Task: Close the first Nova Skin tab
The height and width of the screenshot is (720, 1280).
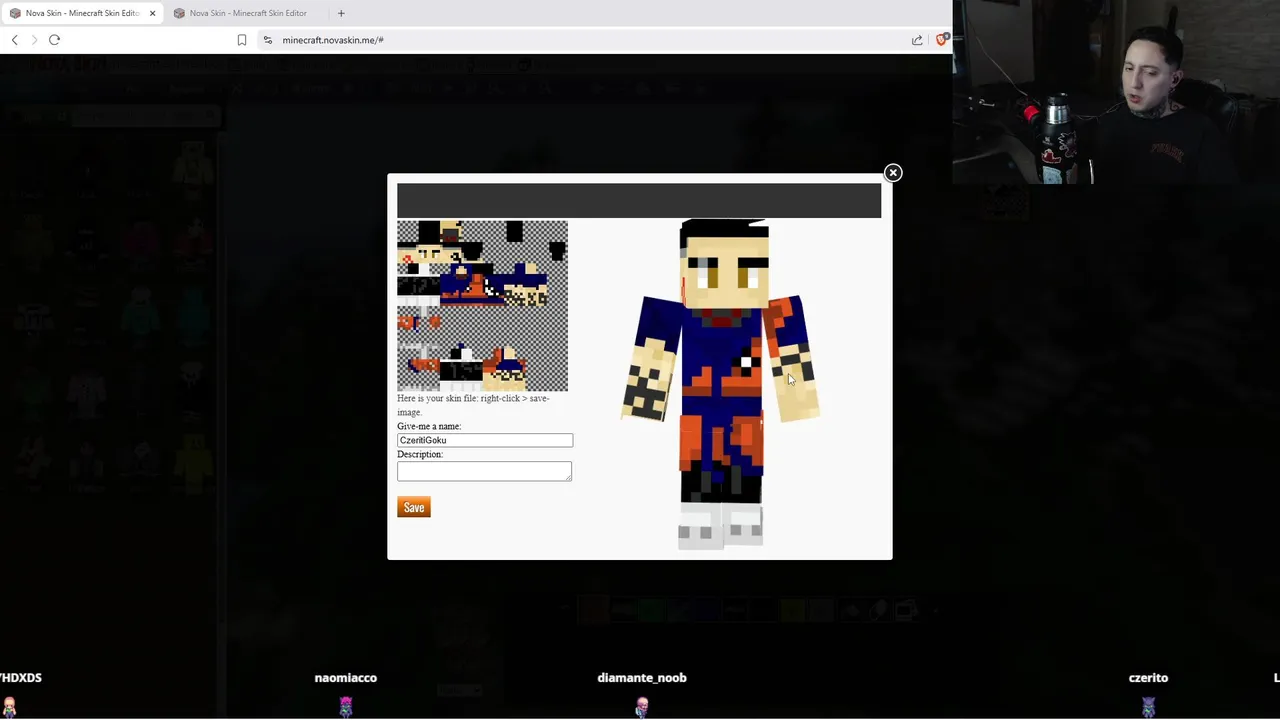Action: [152, 13]
